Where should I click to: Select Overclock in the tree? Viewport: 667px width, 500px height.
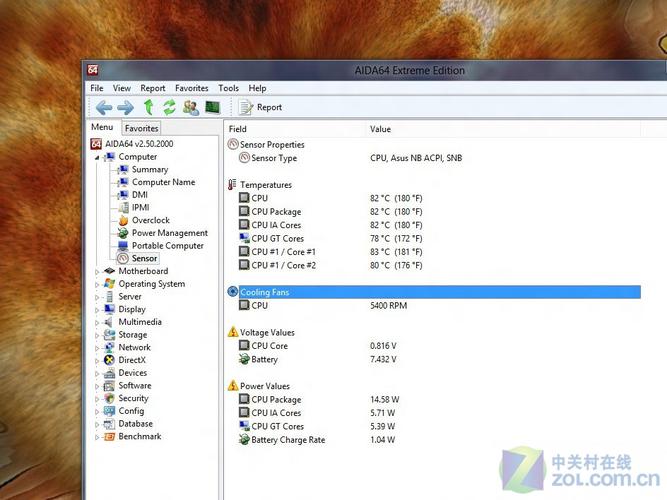150,220
